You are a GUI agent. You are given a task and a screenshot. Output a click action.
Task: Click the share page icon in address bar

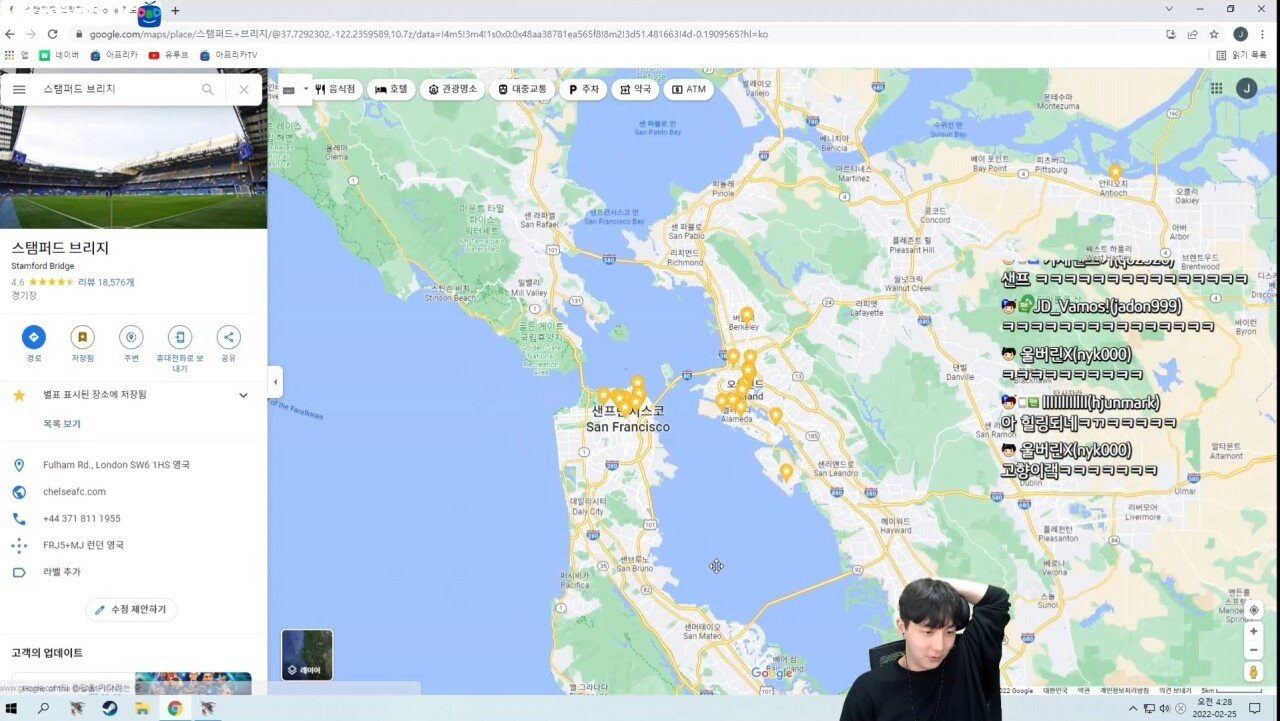[x=1192, y=34]
